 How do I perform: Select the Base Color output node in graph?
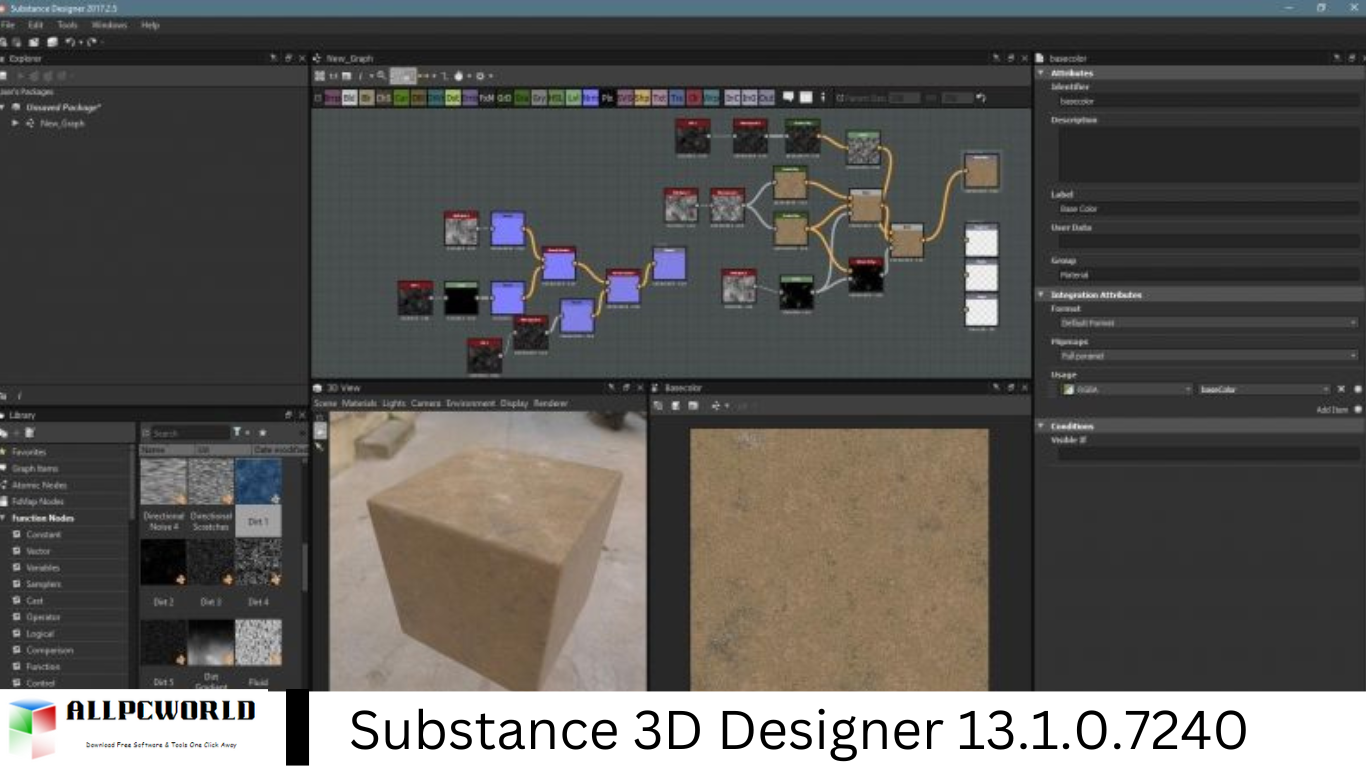pyautogui.click(x=981, y=171)
